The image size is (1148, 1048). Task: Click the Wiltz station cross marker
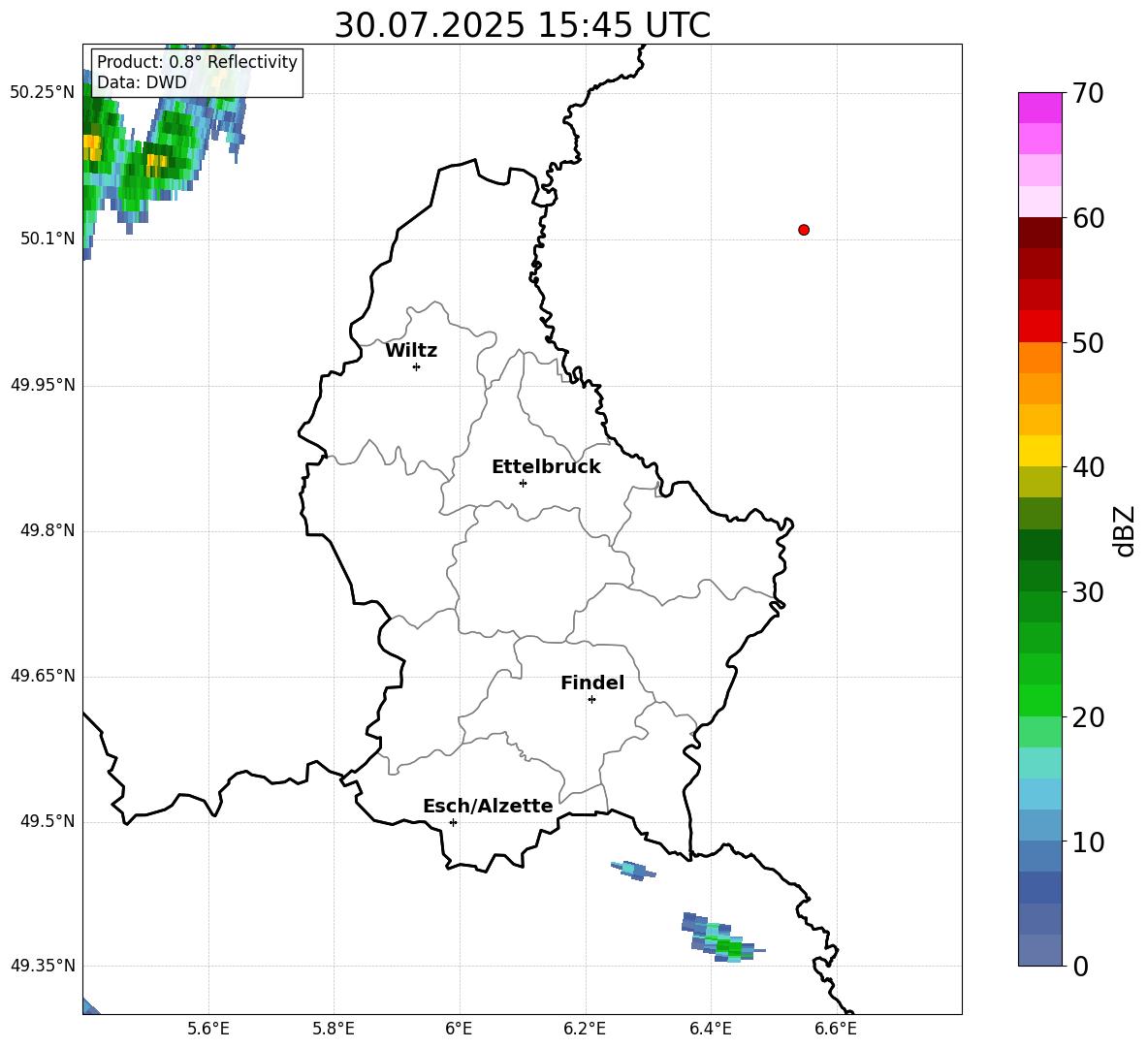417,366
